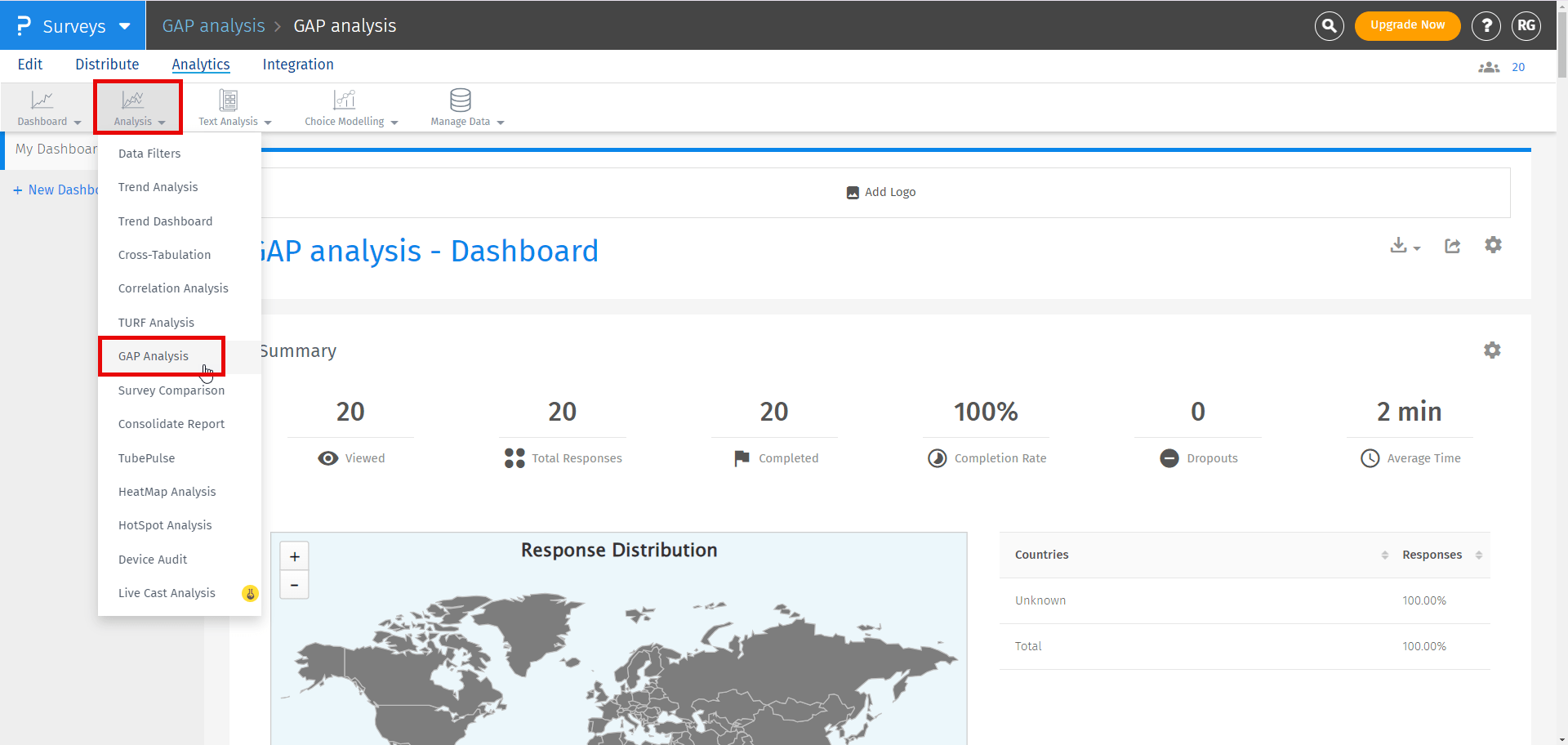Click the Add Logo image icon
Image resolution: width=1568 pixels, height=745 pixels.
click(x=853, y=193)
